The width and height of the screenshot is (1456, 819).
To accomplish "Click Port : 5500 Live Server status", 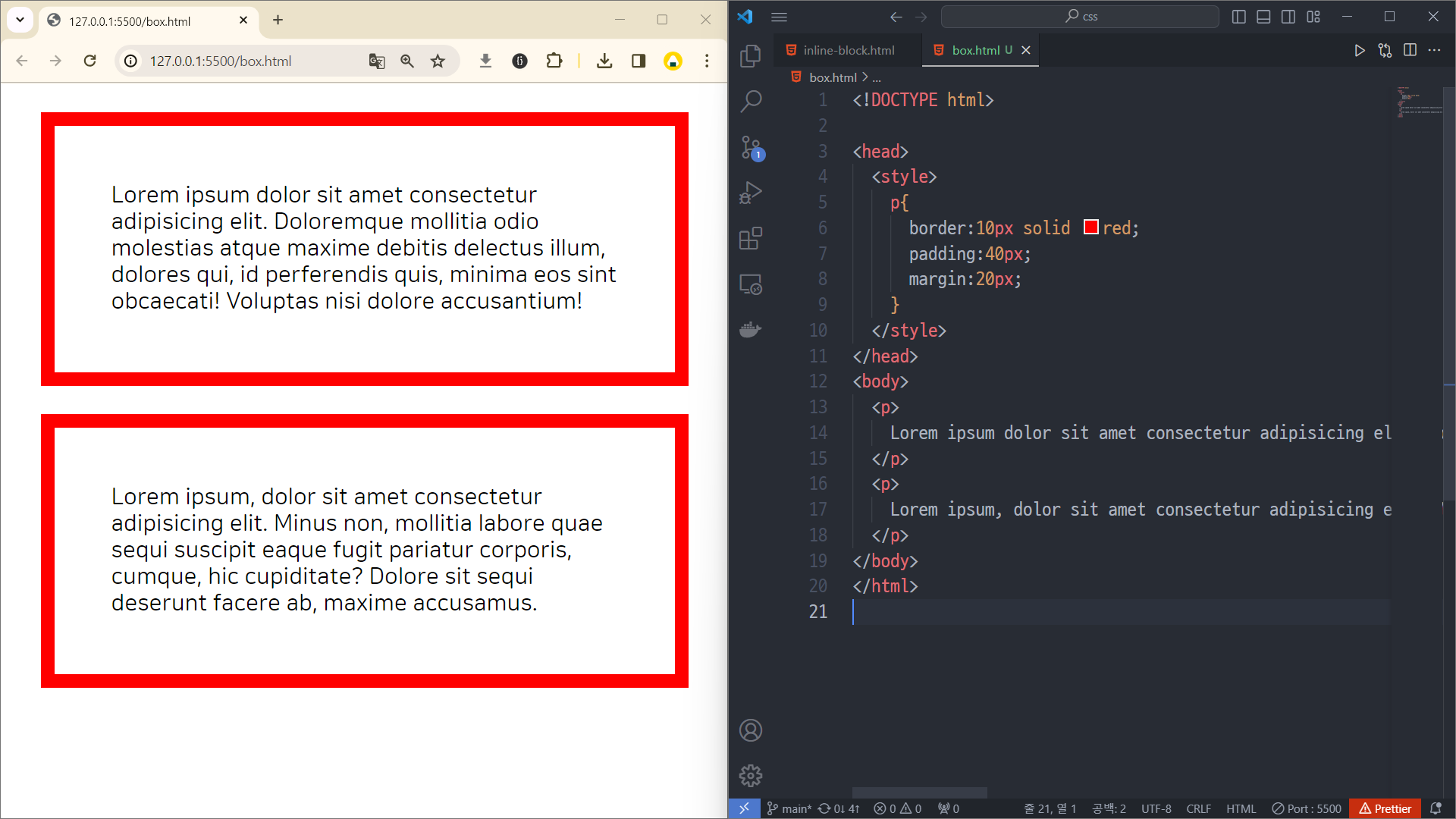I will pos(1307,808).
